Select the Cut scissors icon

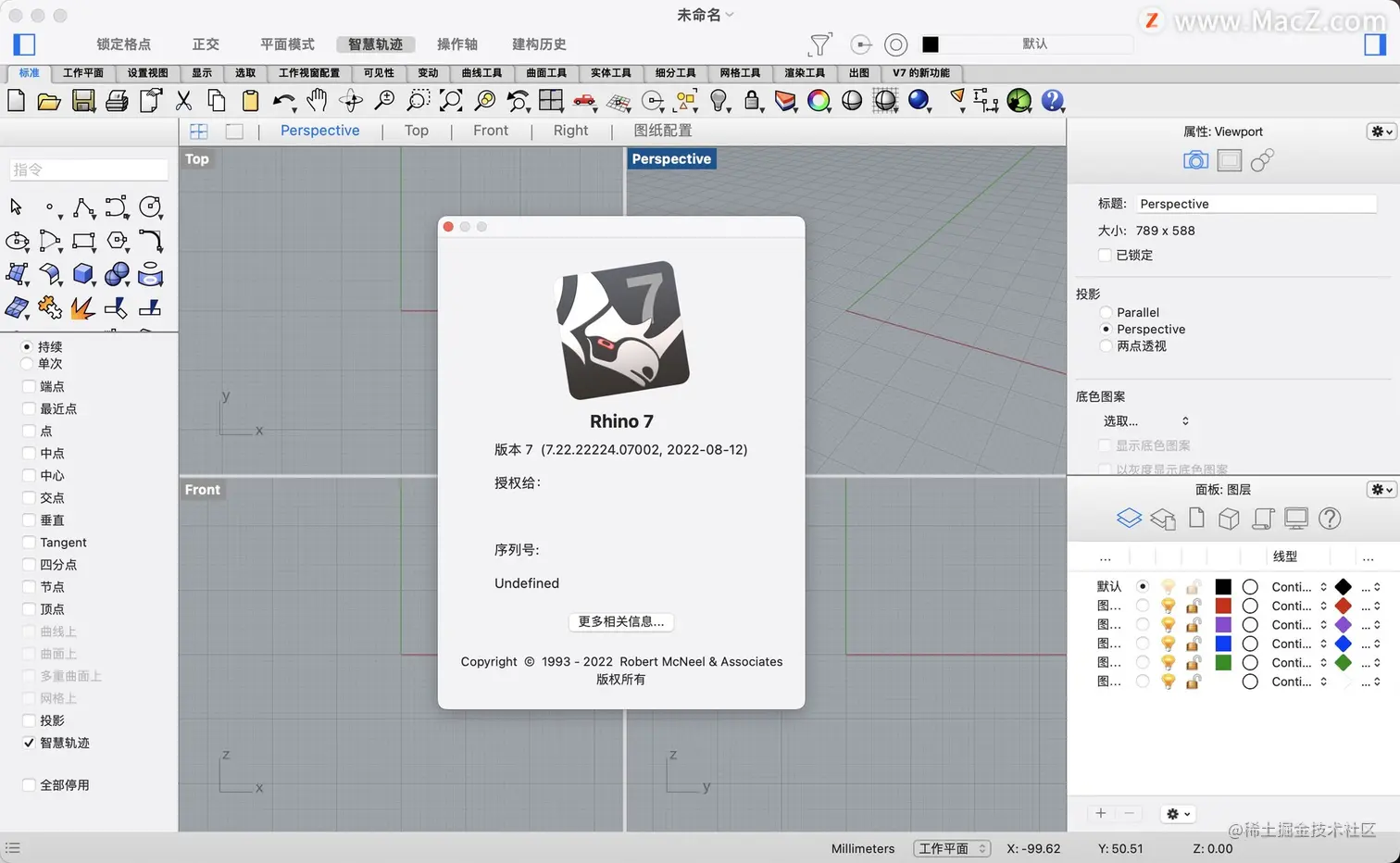(x=184, y=101)
